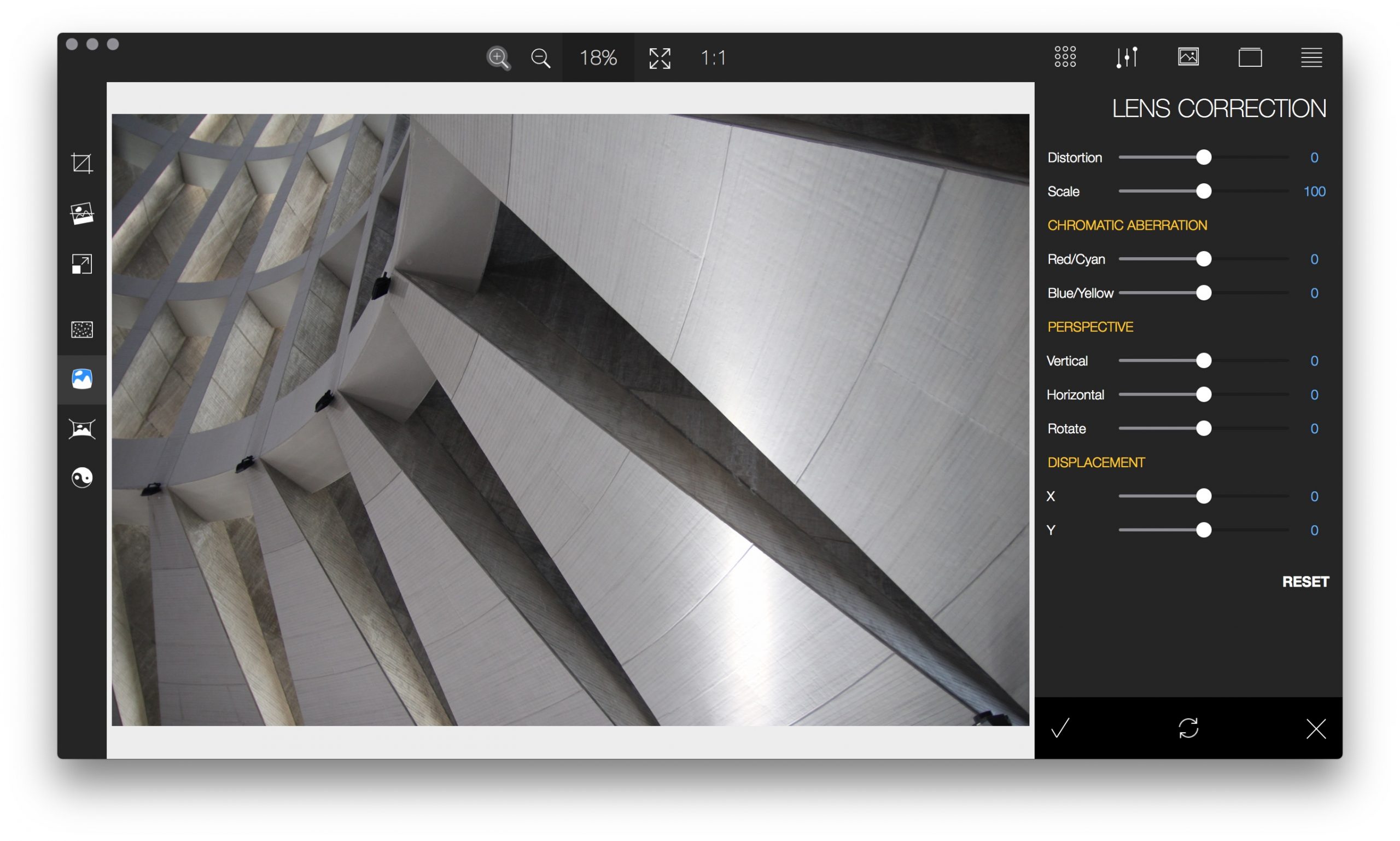Click the Scale value 100
The height and width of the screenshot is (841, 1400).
(1314, 192)
